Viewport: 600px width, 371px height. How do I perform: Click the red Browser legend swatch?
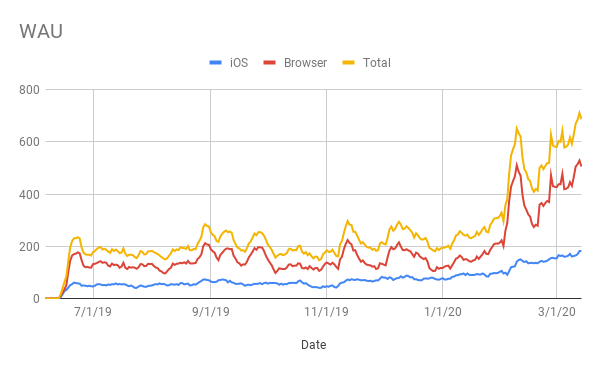270,63
